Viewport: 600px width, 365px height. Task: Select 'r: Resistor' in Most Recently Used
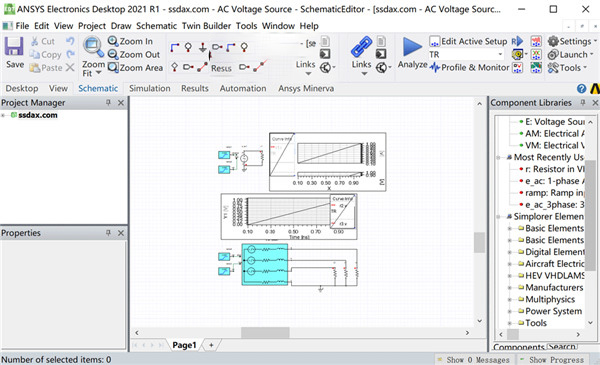click(x=551, y=169)
